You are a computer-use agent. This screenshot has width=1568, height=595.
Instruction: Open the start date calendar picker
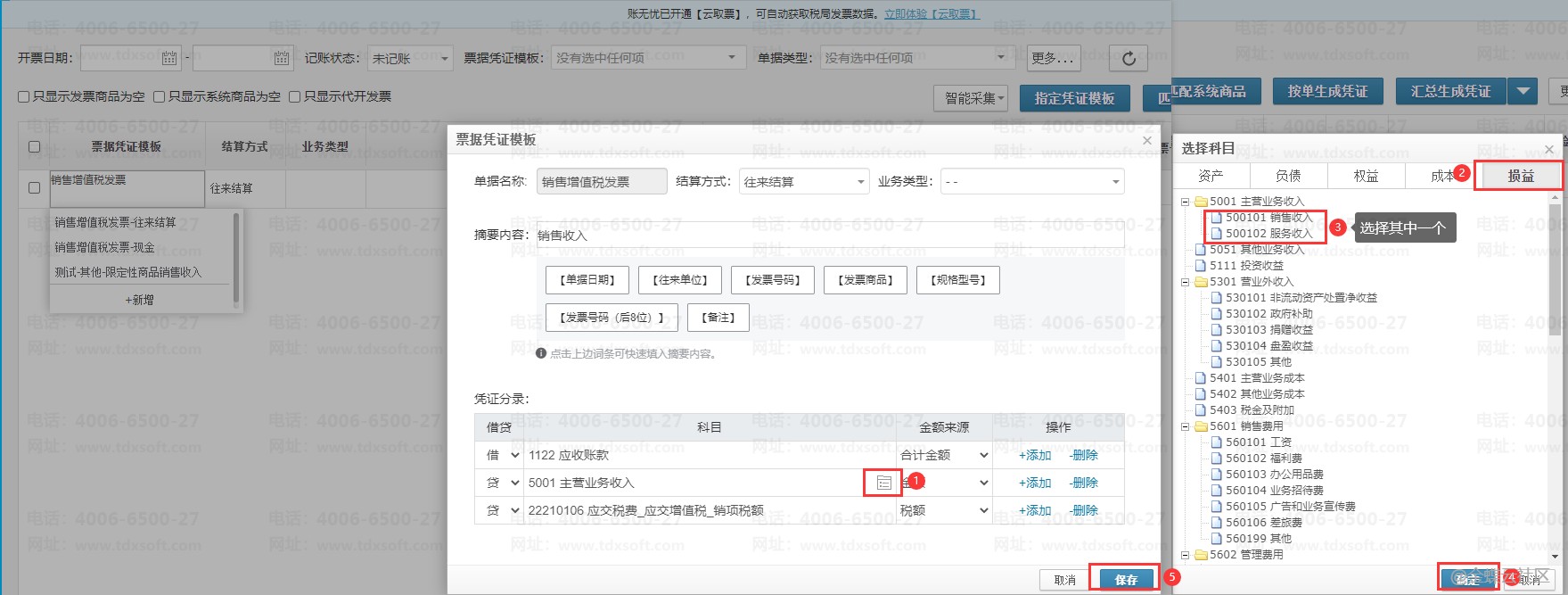coord(169,58)
